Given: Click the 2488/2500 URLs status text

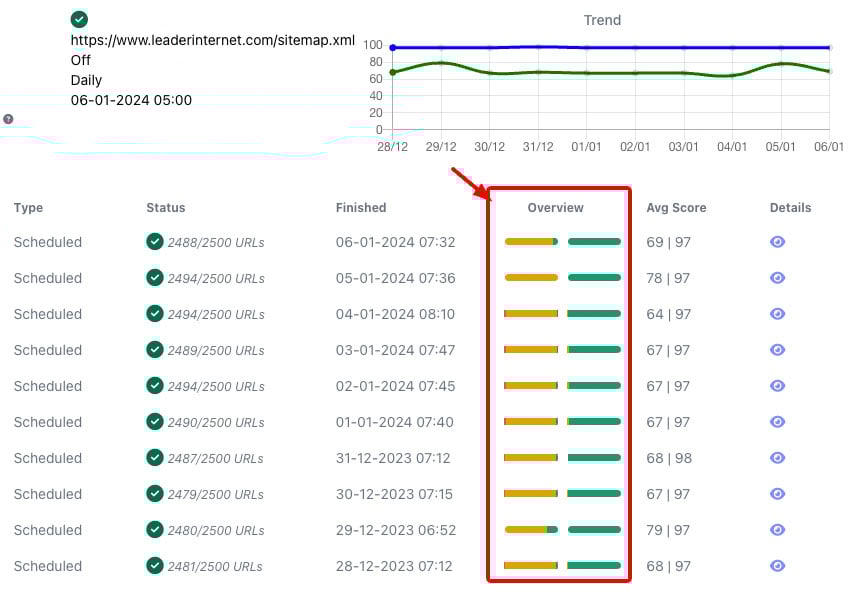Looking at the screenshot, I should point(216,243).
